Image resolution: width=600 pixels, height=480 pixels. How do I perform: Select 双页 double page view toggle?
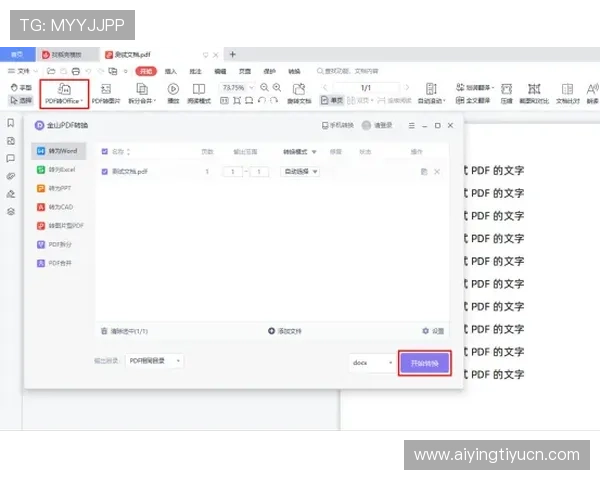coord(360,101)
